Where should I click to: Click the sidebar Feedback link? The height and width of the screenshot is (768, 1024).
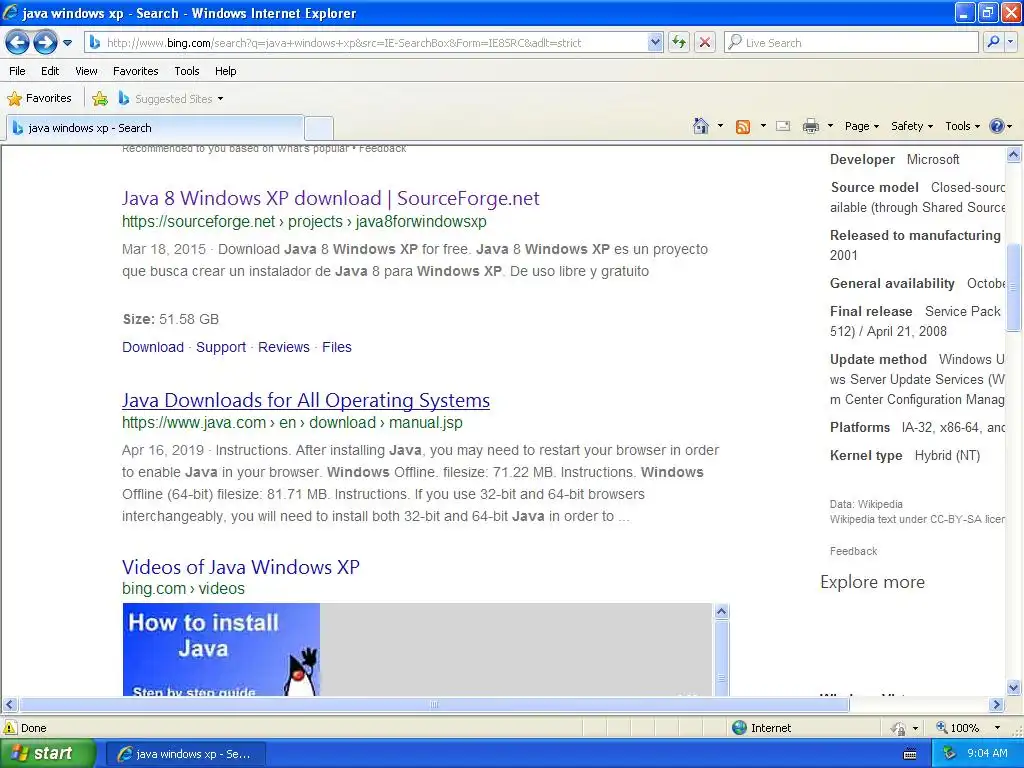coord(854,551)
